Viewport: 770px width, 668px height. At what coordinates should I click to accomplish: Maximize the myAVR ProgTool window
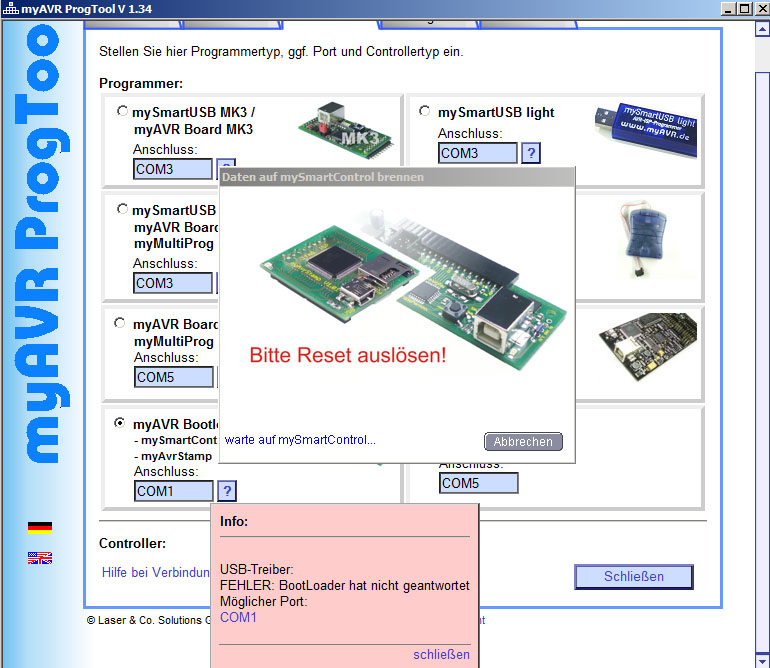tap(744, 8)
